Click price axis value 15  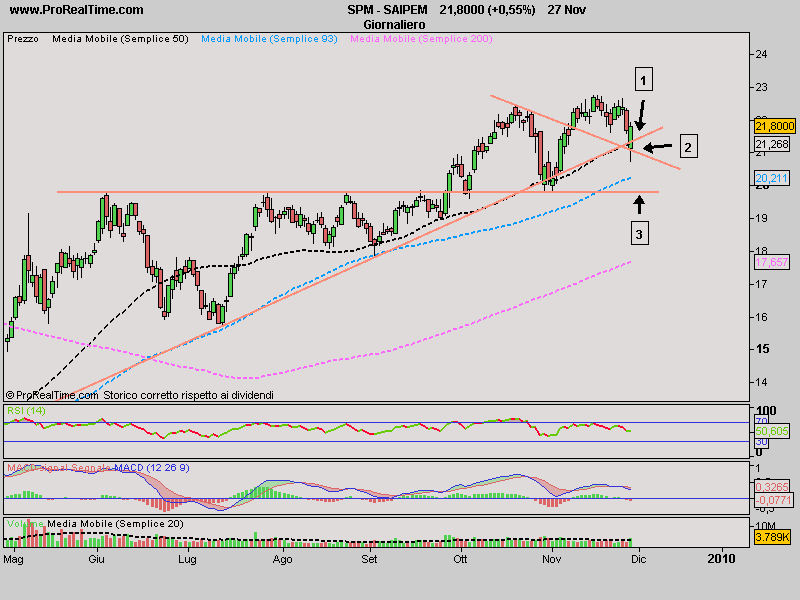[762, 349]
